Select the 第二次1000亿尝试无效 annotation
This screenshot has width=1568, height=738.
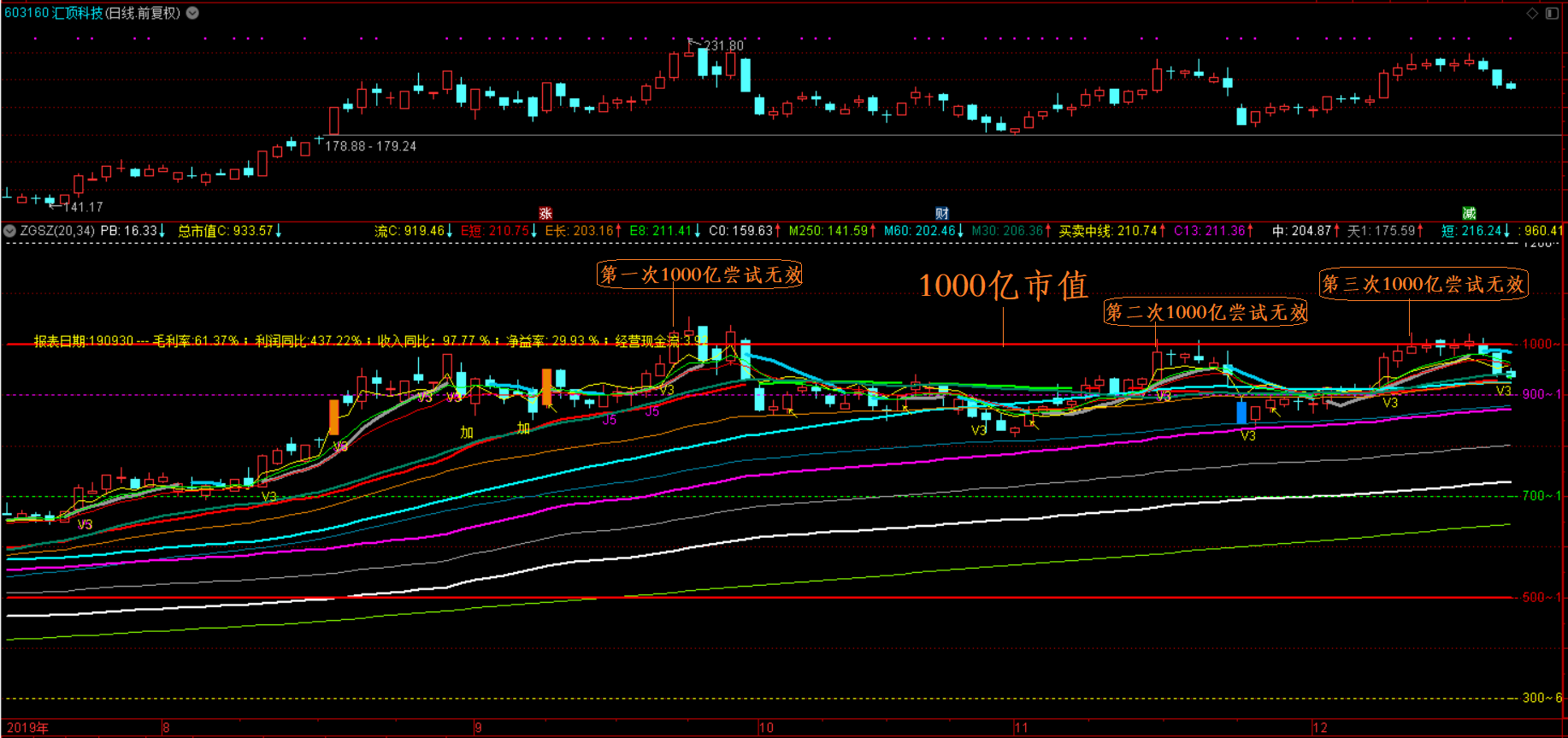coord(1205,312)
